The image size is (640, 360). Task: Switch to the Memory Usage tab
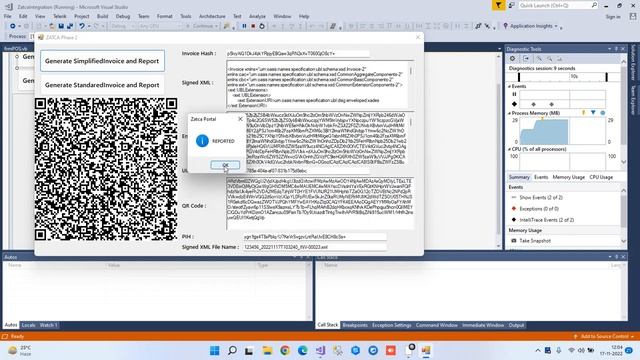point(569,177)
